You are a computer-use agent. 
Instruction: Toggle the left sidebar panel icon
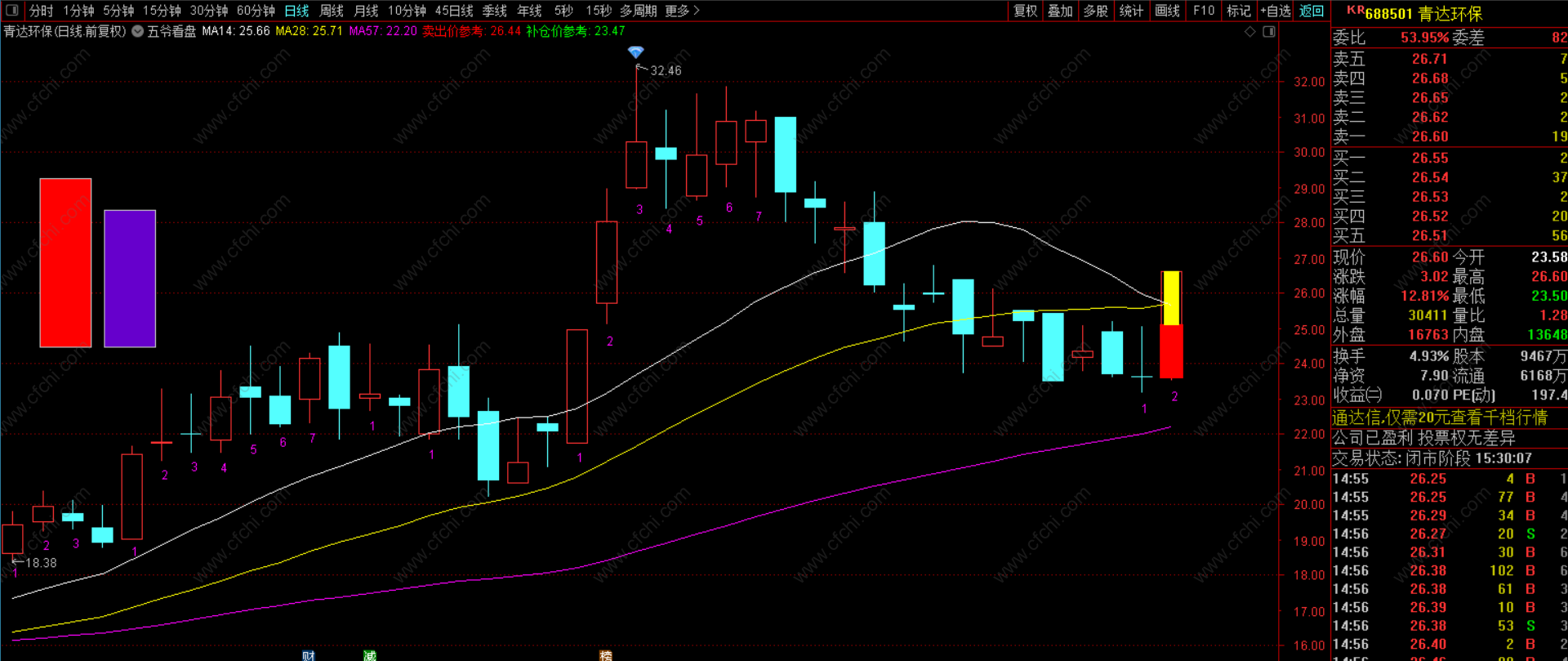point(12,11)
